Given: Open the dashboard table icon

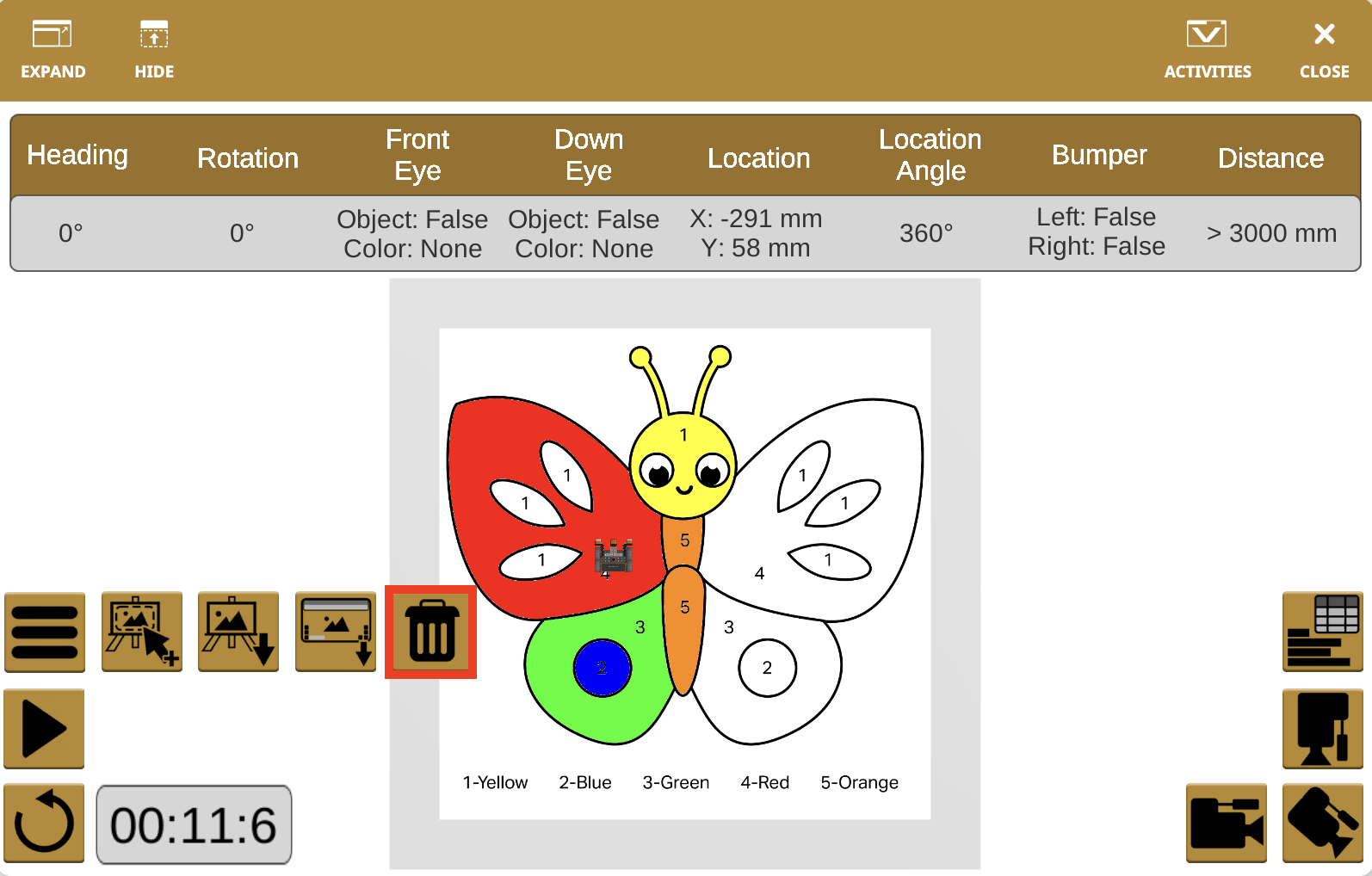Looking at the screenshot, I should pos(1322,632).
